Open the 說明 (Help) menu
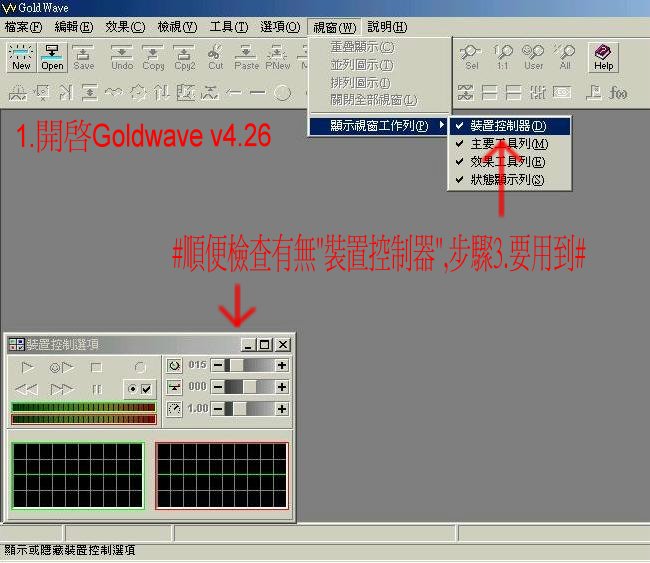The image size is (650, 563). click(x=387, y=27)
